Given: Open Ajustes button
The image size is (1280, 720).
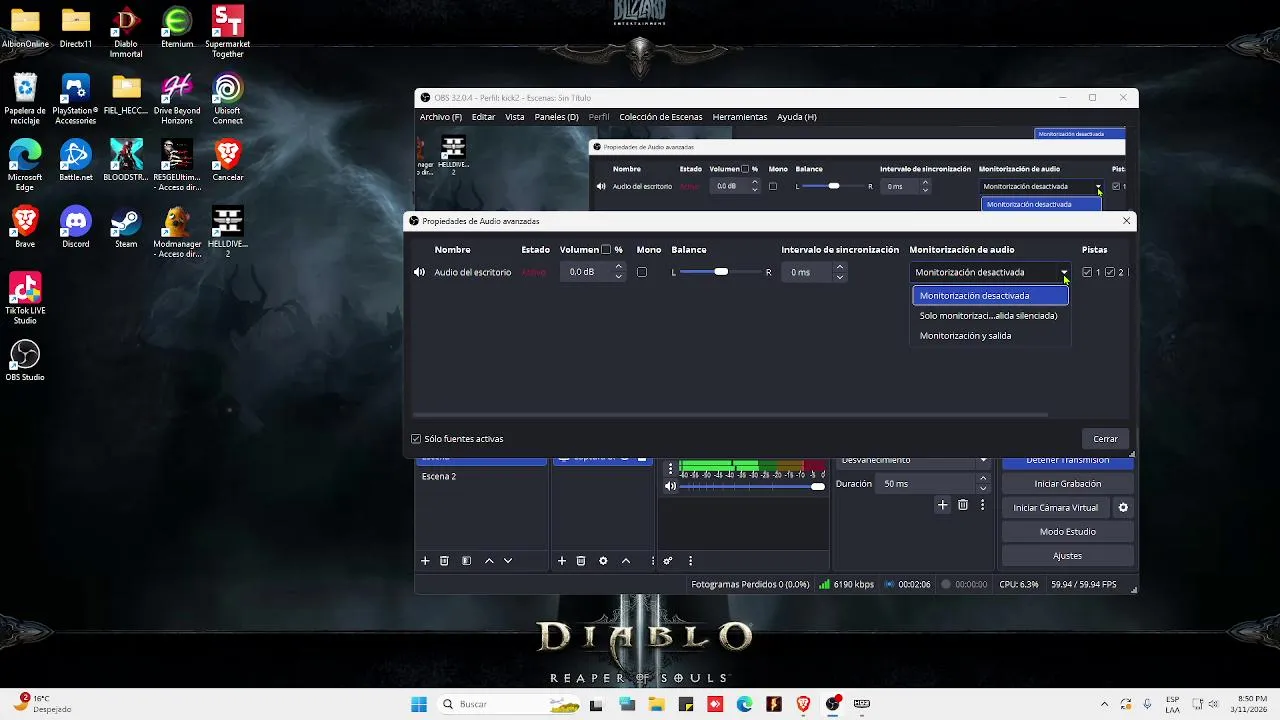Looking at the screenshot, I should point(1067,556).
